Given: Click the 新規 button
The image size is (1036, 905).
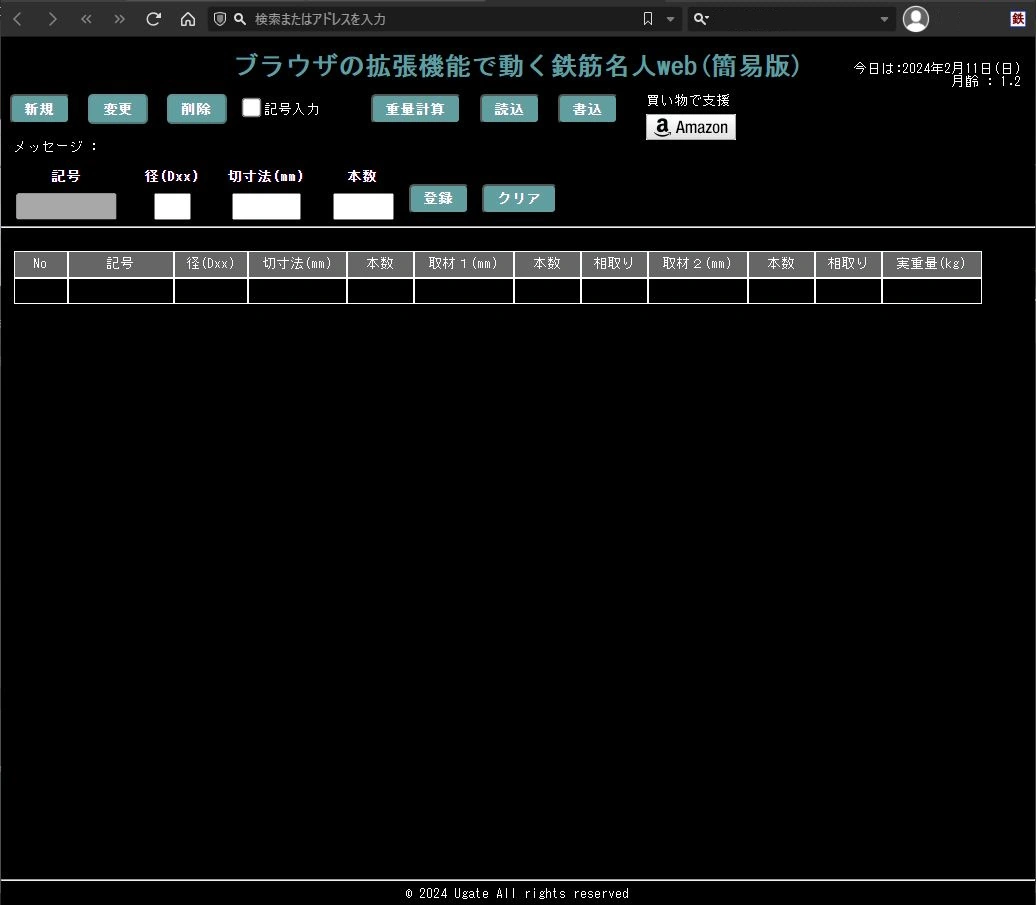Looking at the screenshot, I should point(39,109).
